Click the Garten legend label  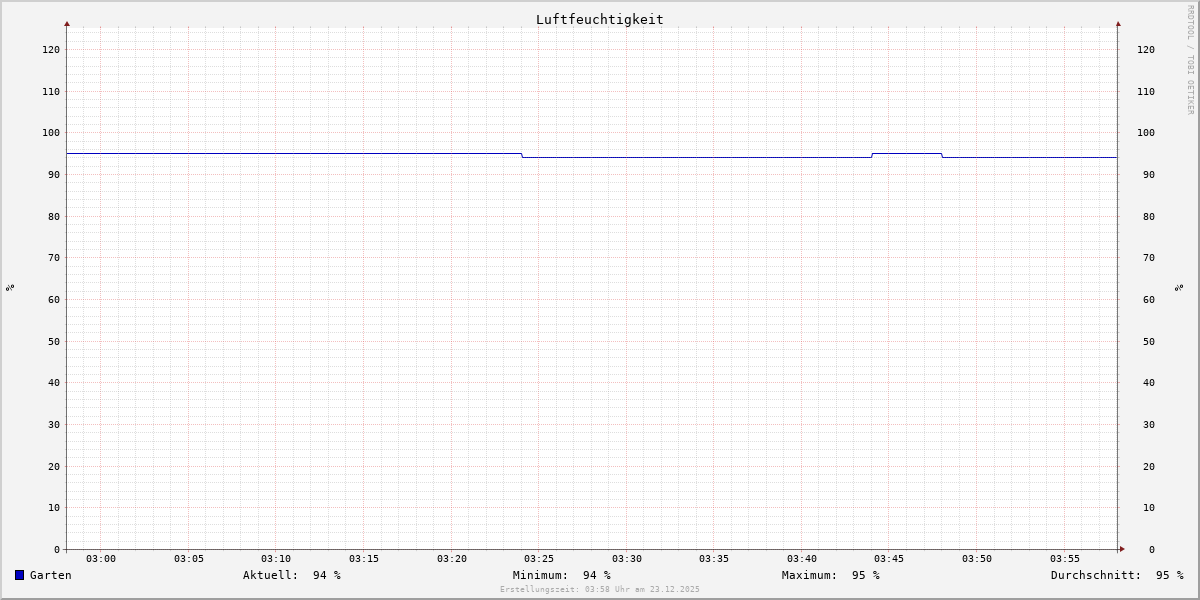(x=51, y=575)
